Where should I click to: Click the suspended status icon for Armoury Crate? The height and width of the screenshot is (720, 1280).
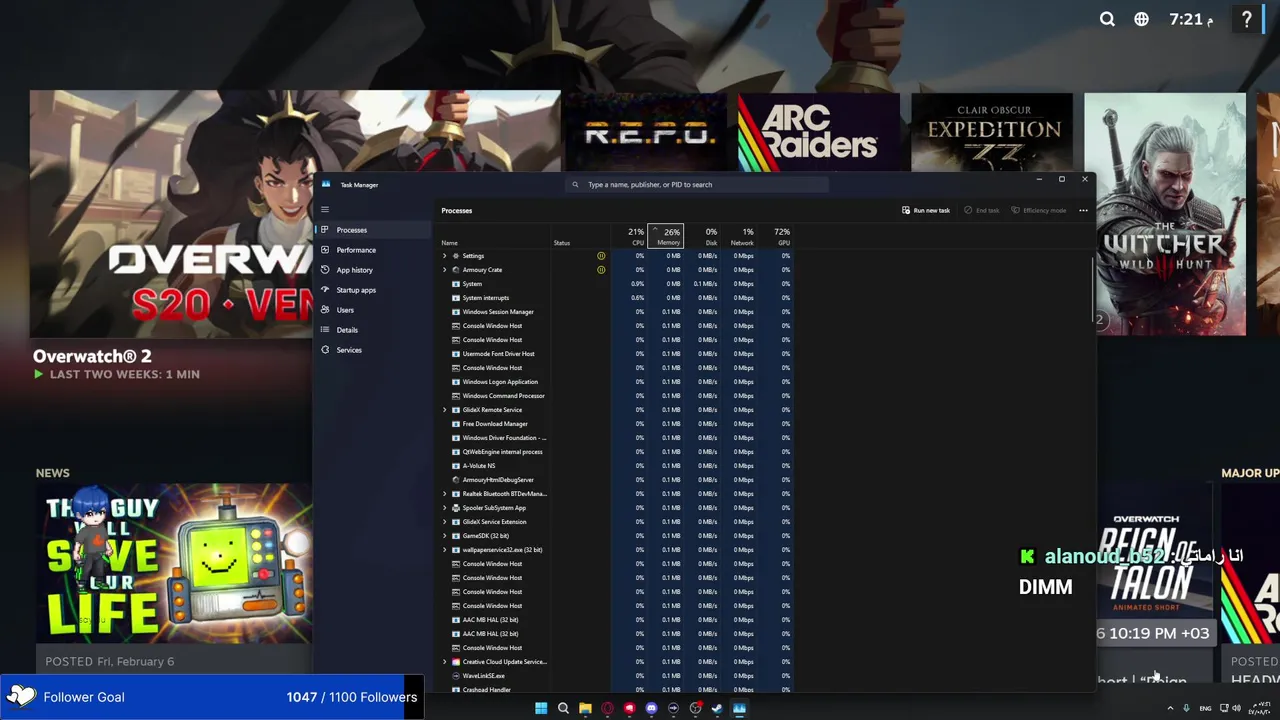(x=601, y=270)
